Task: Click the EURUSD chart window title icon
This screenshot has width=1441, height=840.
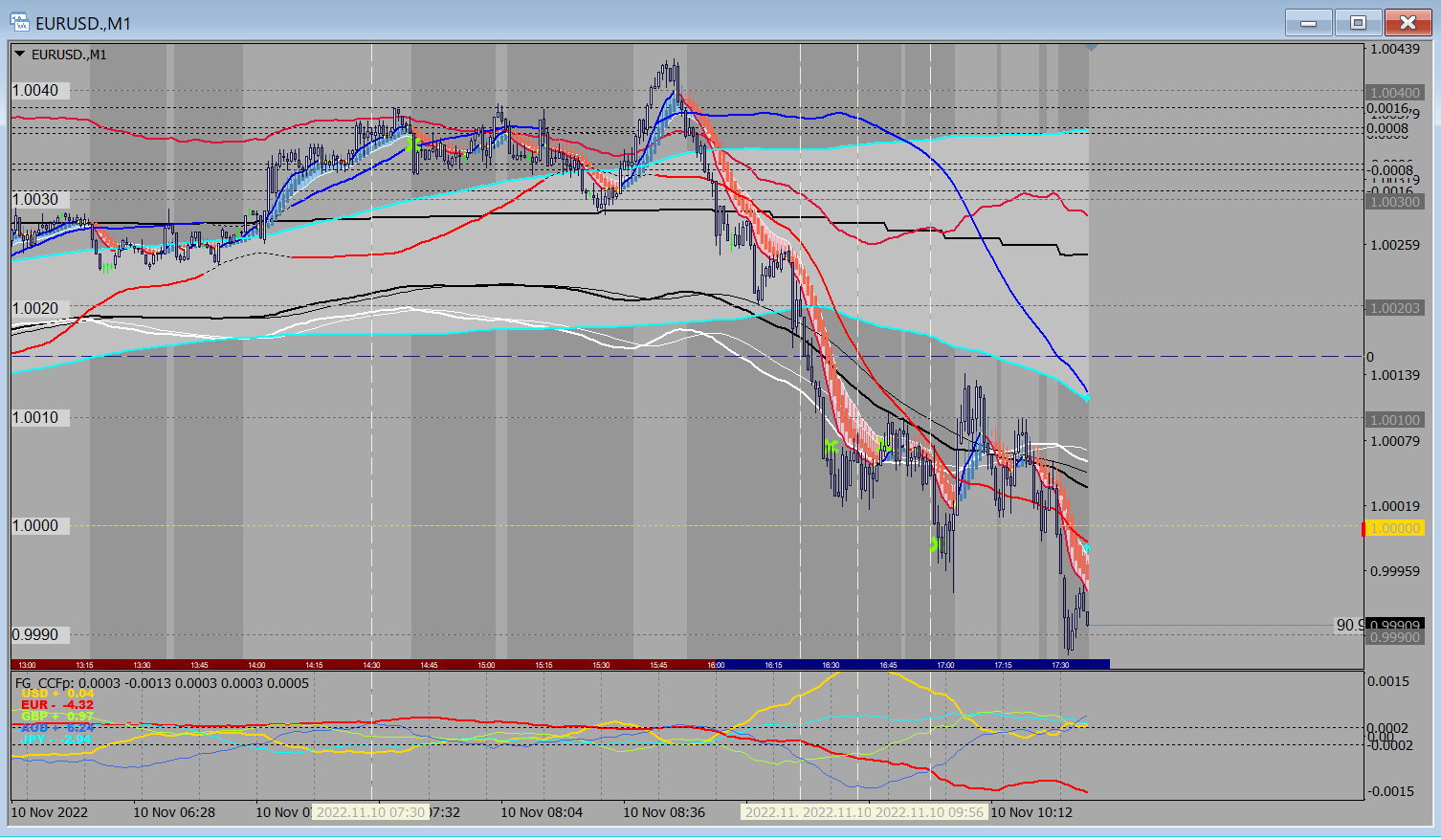Action: [x=19, y=22]
